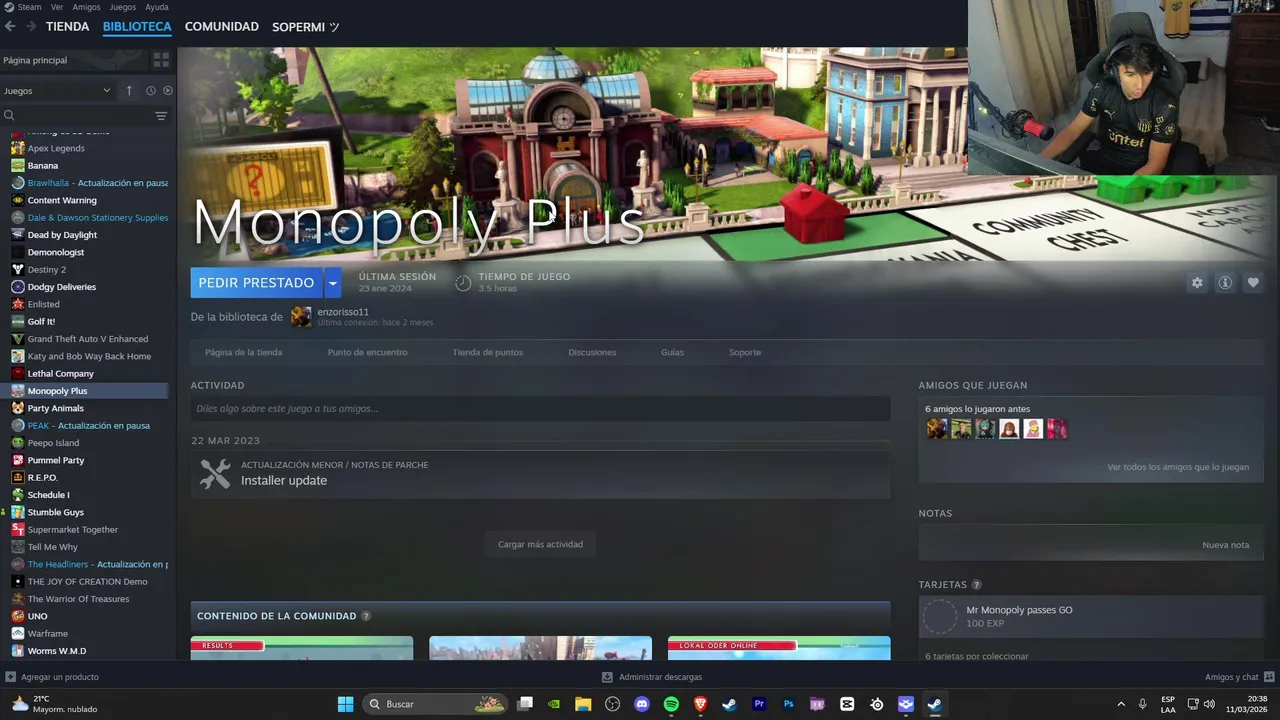Open Photoshop from the taskbar
The height and width of the screenshot is (720, 1280).
(x=788, y=704)
